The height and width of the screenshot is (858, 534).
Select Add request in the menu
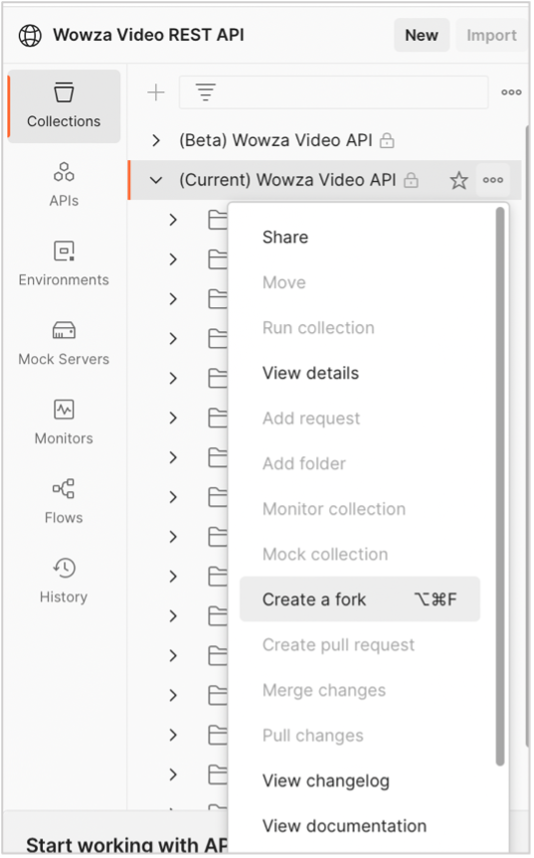[x=311, y=419]
